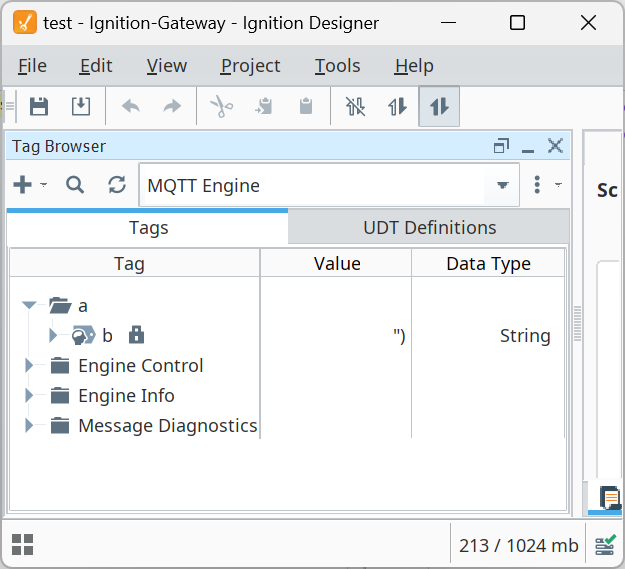Toggle Read/Write communication mode
The image size is (625, 569).
point(439,106)
